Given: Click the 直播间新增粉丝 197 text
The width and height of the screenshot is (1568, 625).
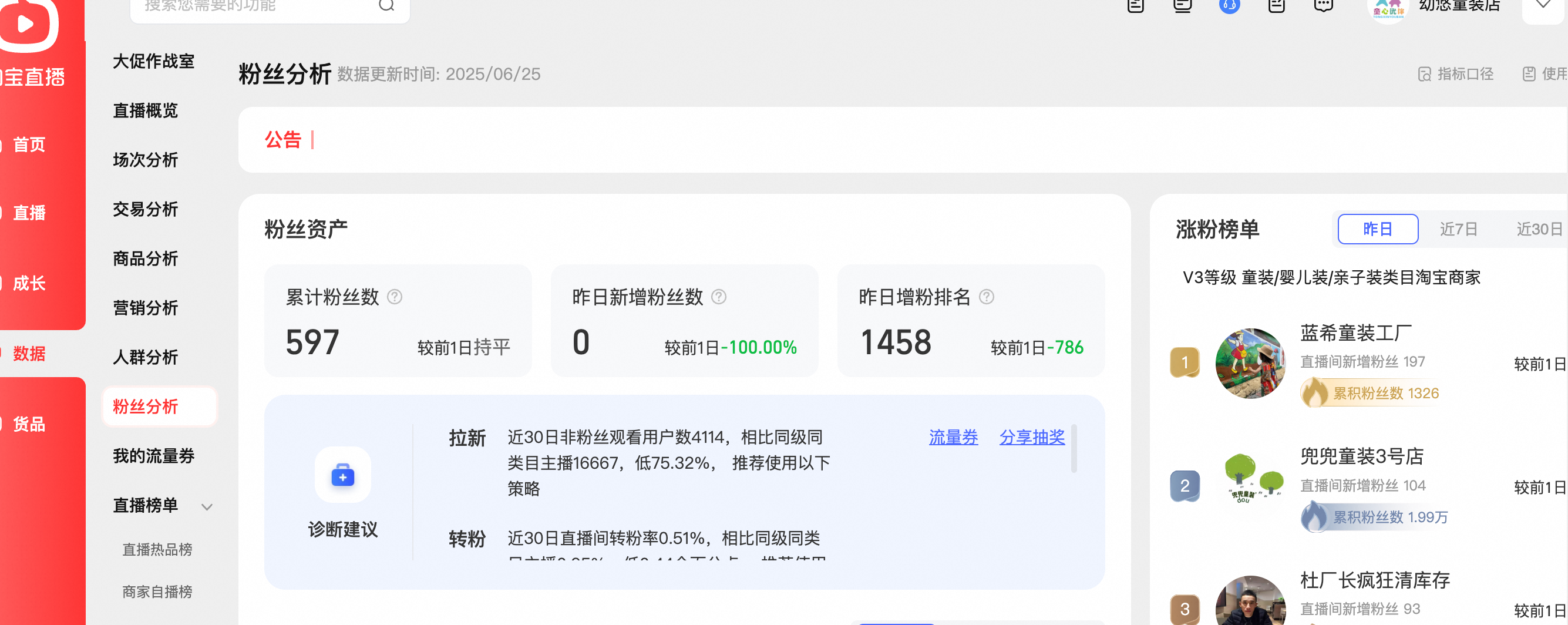Looking at the screenshot, I should point(1362,361).
